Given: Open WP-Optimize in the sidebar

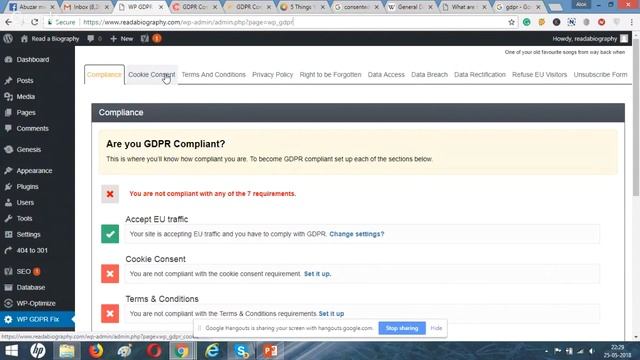Looking at the screenshot, I should click(37, 303).
